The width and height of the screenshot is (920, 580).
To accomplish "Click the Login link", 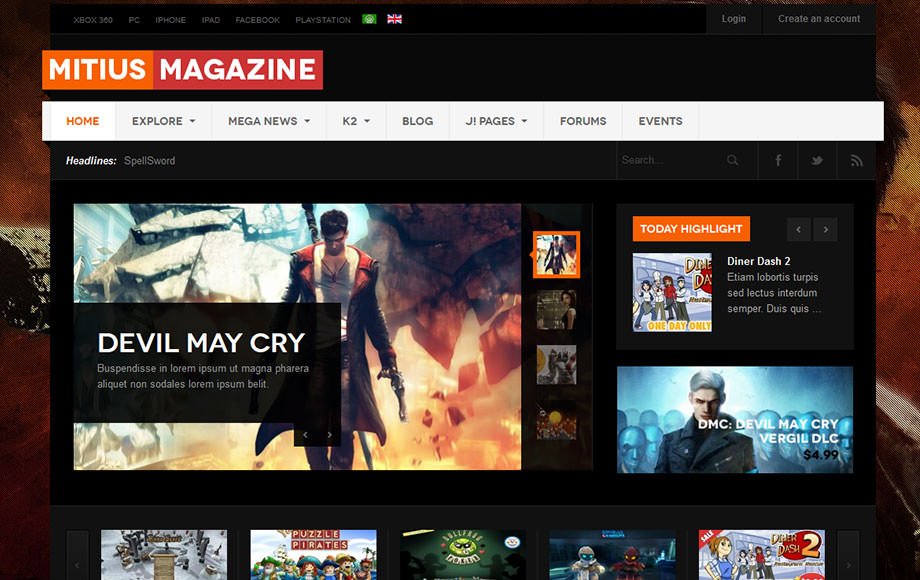I will (734, 19).
